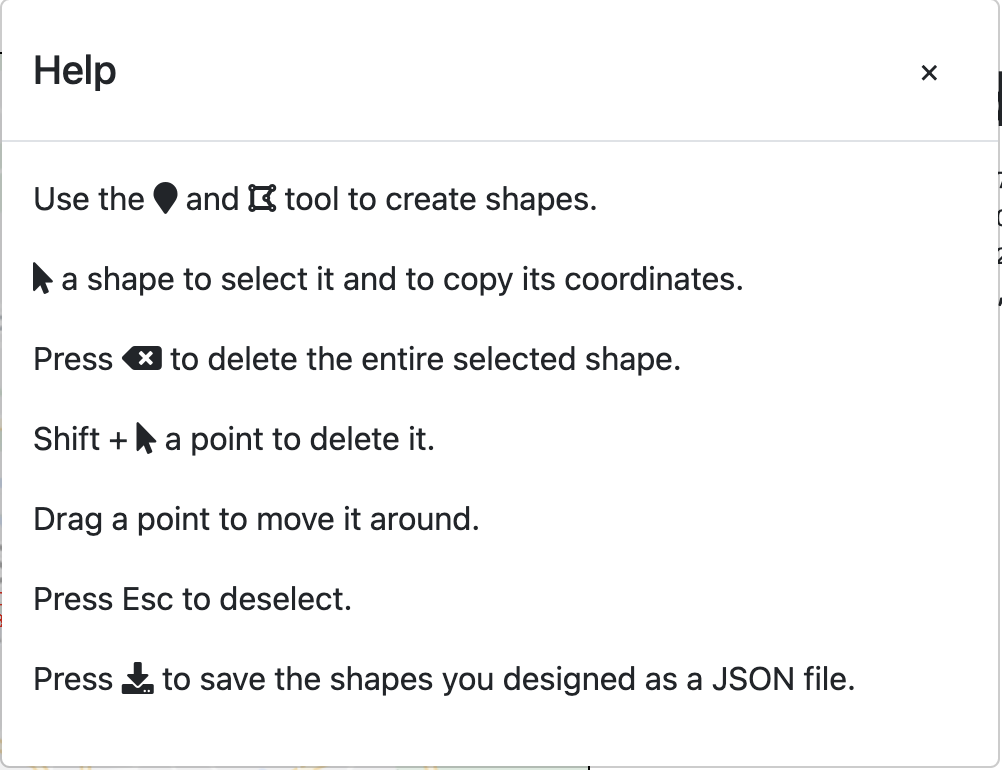Click "and" between the two tool icons
The width and height of the screenshot is (1002, 770).
click(212, 199)
